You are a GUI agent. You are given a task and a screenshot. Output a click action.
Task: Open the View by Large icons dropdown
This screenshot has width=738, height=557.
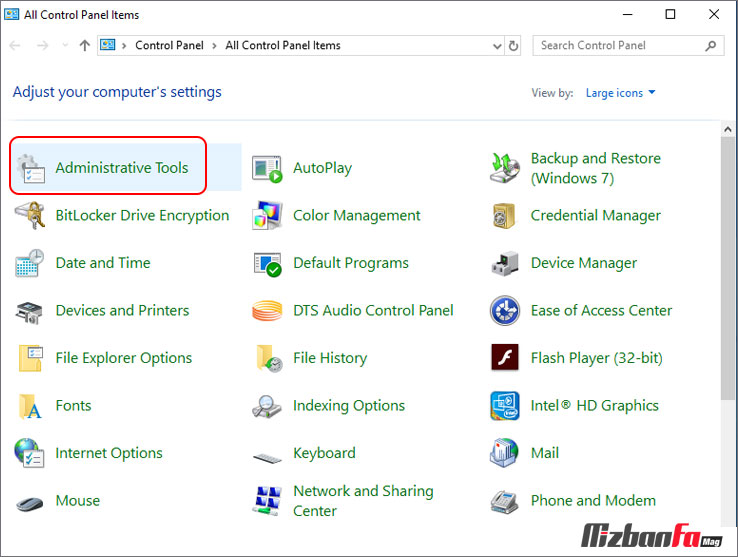[x=620, y=93]
